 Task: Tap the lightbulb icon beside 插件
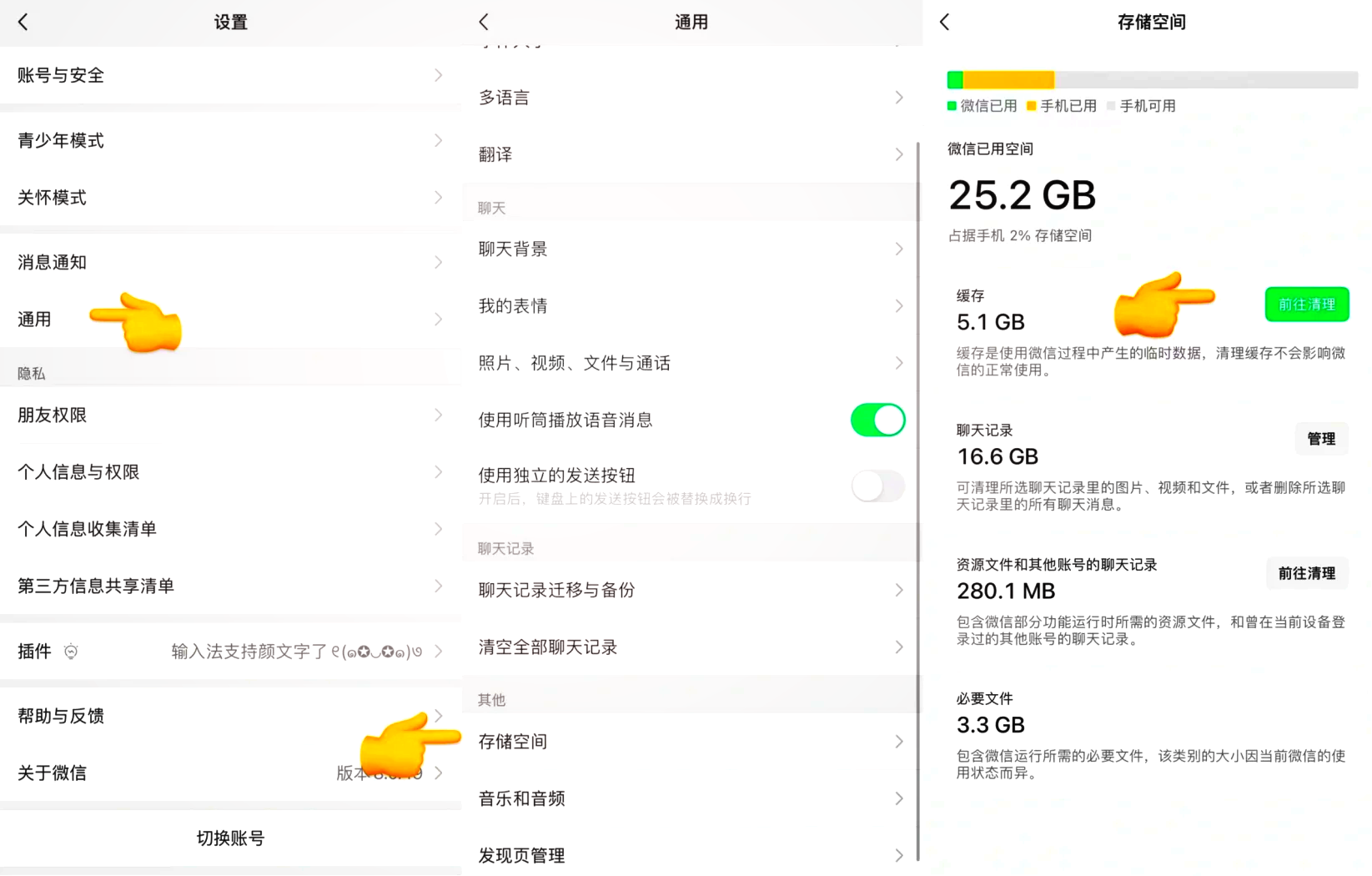click(x=71, y=652)
